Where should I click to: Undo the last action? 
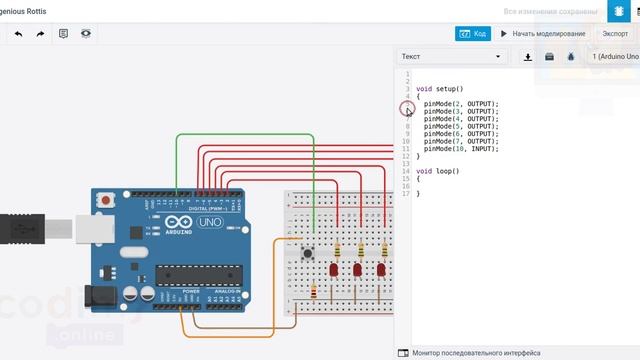coord(18,34)
